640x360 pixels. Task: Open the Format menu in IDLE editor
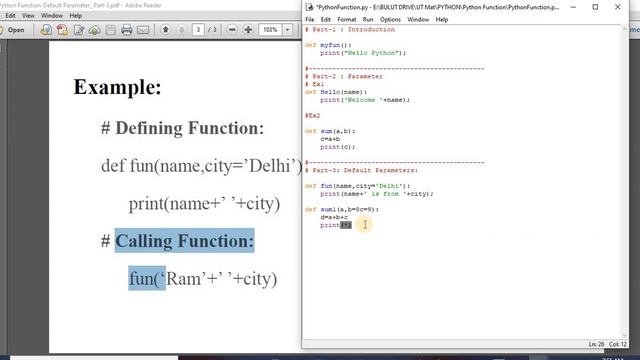pos(347,20)
